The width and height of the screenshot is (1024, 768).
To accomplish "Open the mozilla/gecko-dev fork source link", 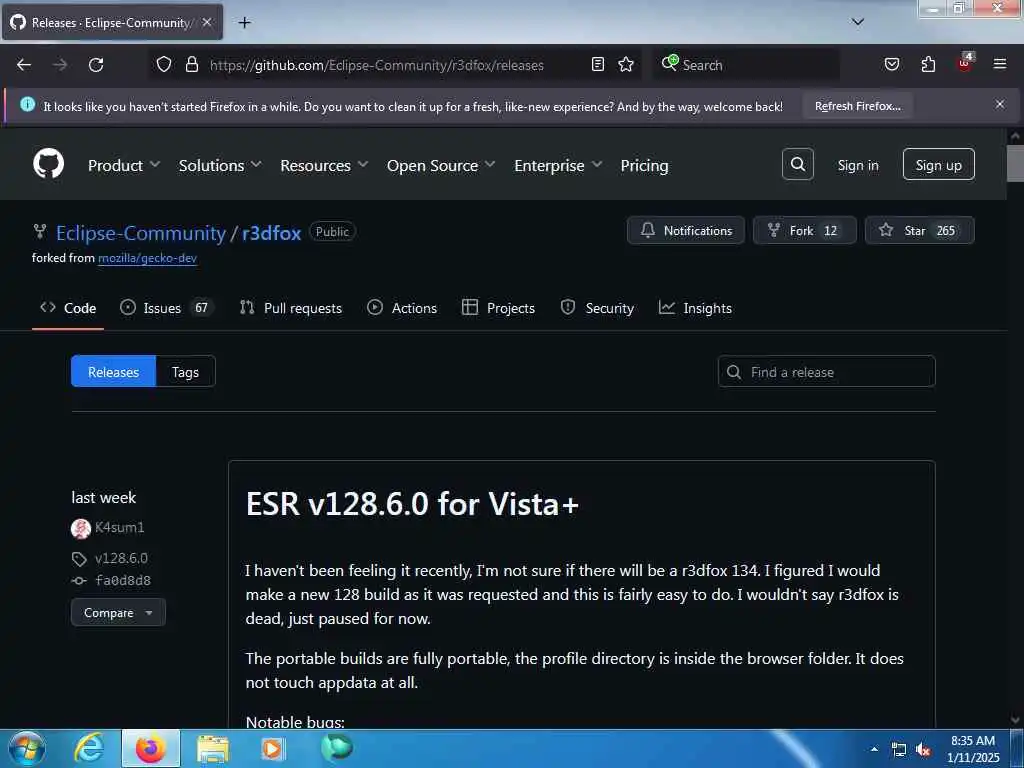I will pyautogui.click(x=148, y=258).
